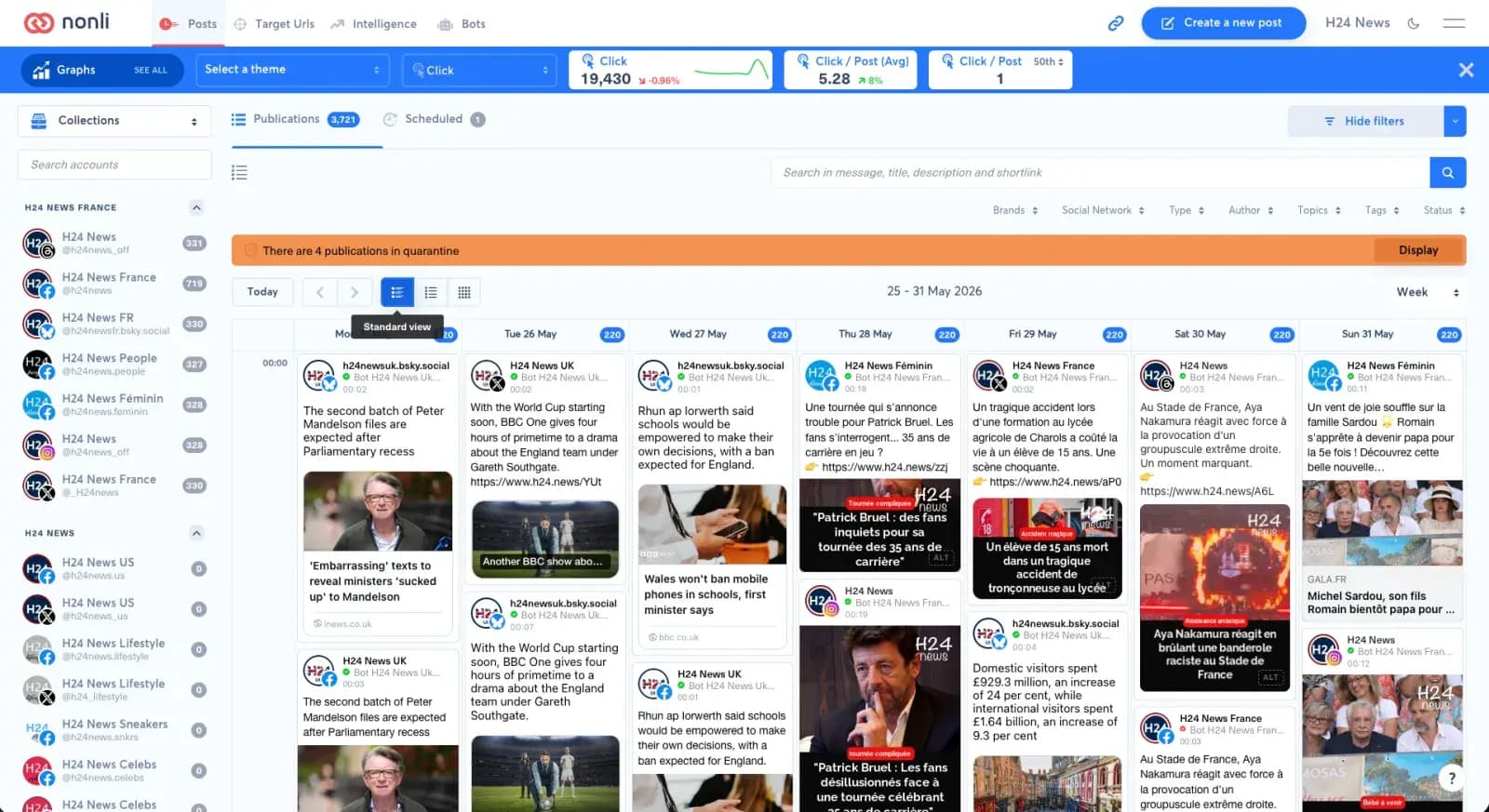Viewport: 1489px width, 812px height.
Task: Open Mandelson 'Embarrassing' texts article thumbnail
Action: [x=378, y=511]
